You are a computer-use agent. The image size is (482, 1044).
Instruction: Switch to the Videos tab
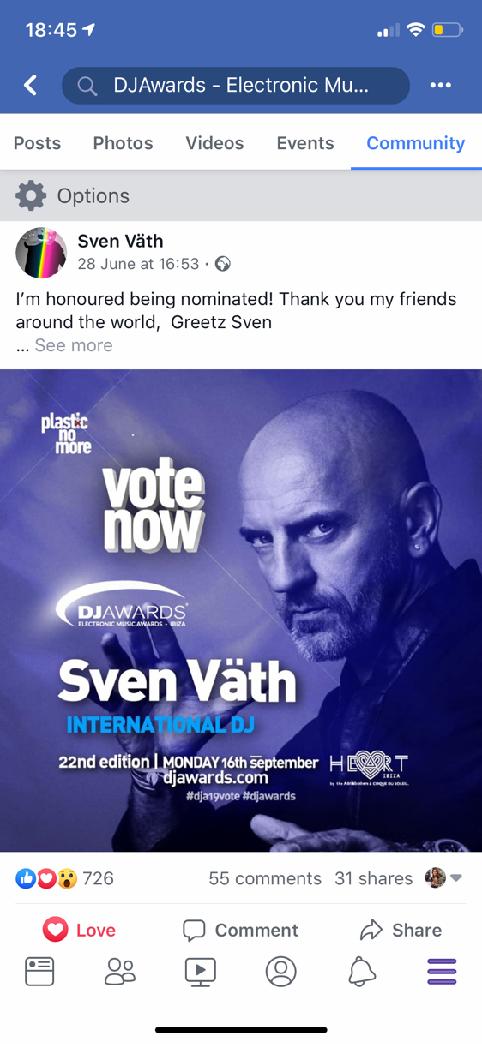point(214,142)
